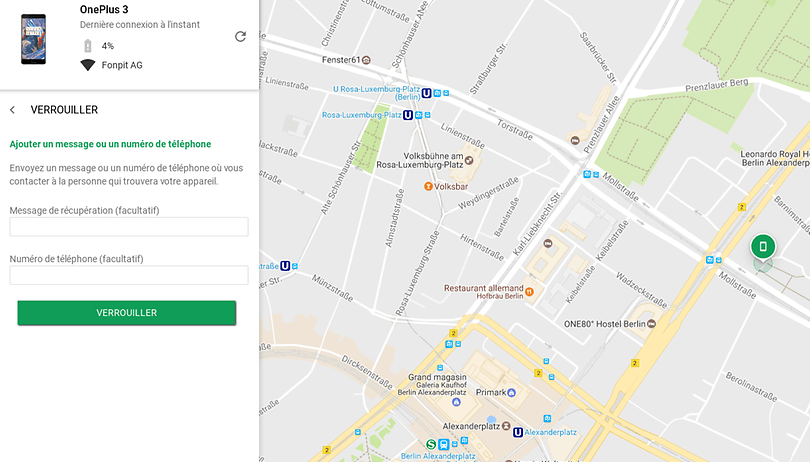Click the Wadzeckstraße street label

(641, 289)
